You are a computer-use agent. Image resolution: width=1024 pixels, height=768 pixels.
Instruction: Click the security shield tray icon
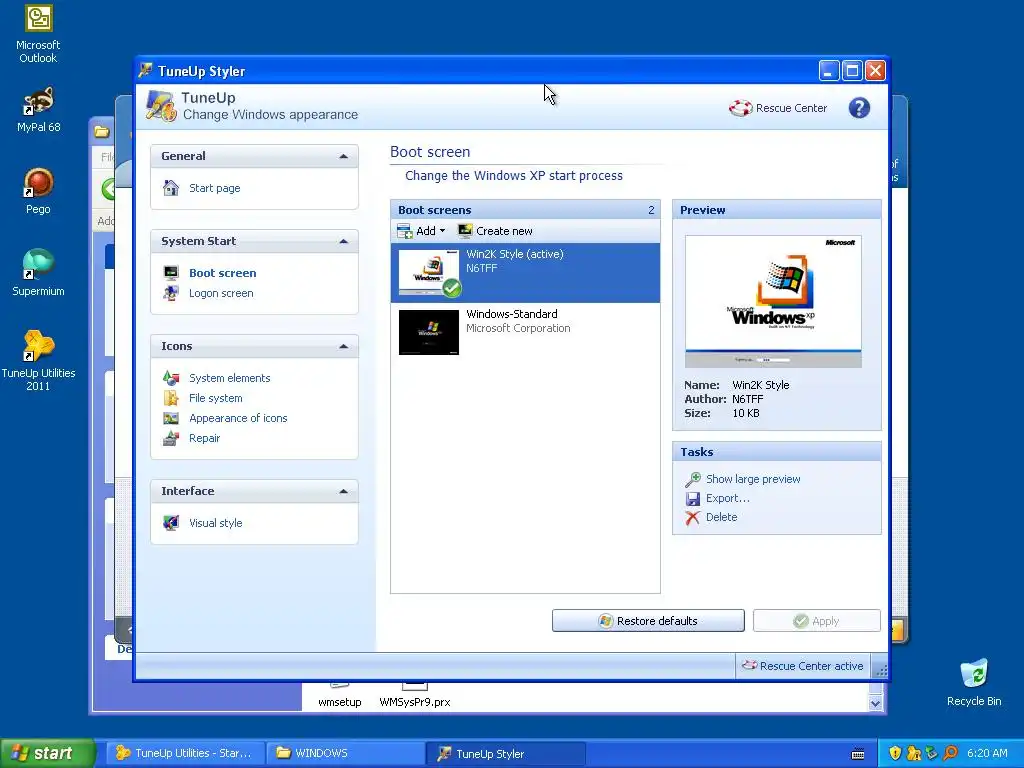click(895, 753)
